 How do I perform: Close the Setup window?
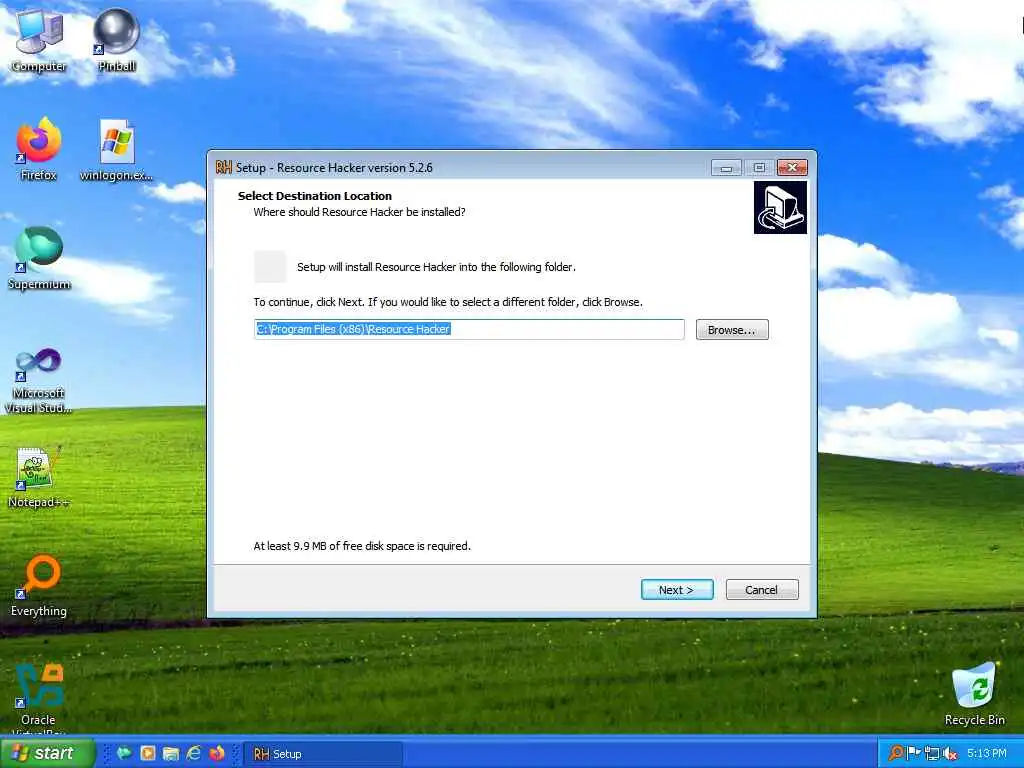point(792,168)
